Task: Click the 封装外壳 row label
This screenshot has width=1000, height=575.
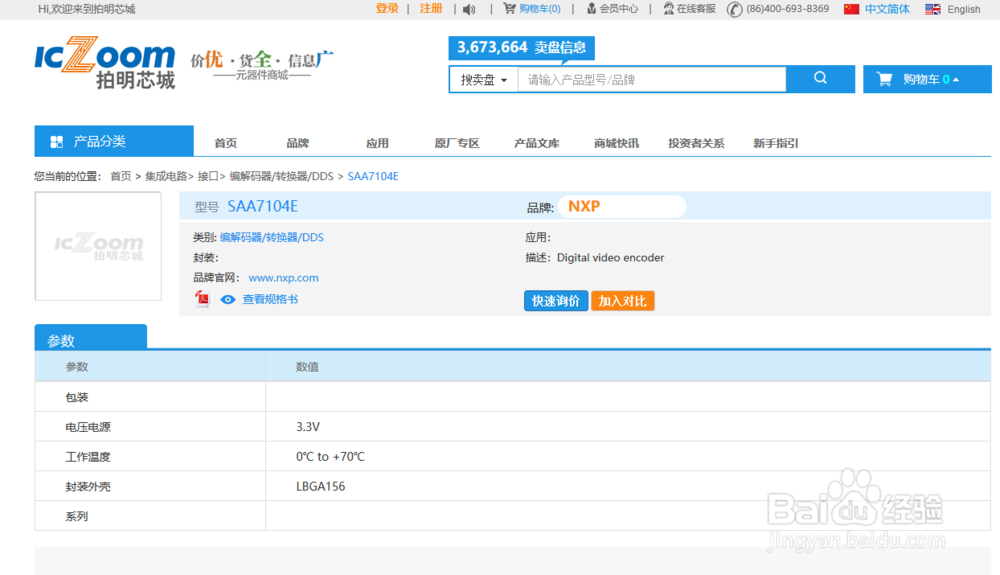Action: (x=88, y=486)
